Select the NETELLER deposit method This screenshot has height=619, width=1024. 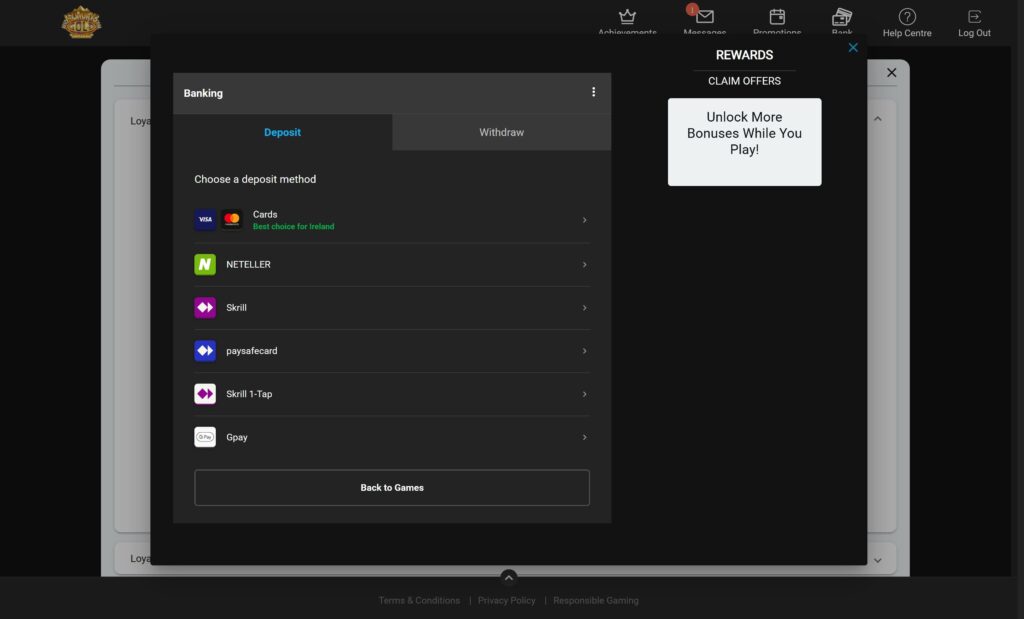pos(391,265)
